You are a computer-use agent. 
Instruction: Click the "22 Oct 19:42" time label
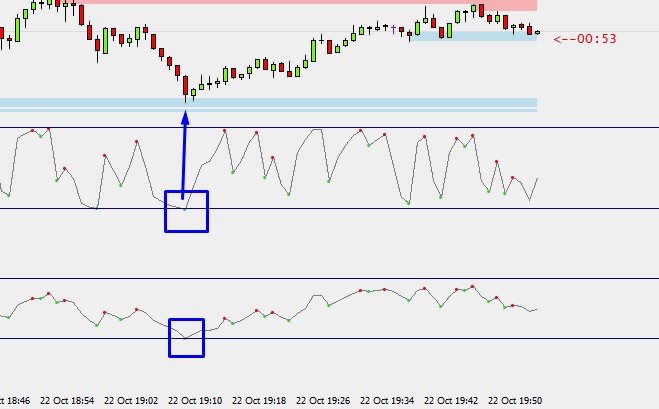(x=451, y=401)
